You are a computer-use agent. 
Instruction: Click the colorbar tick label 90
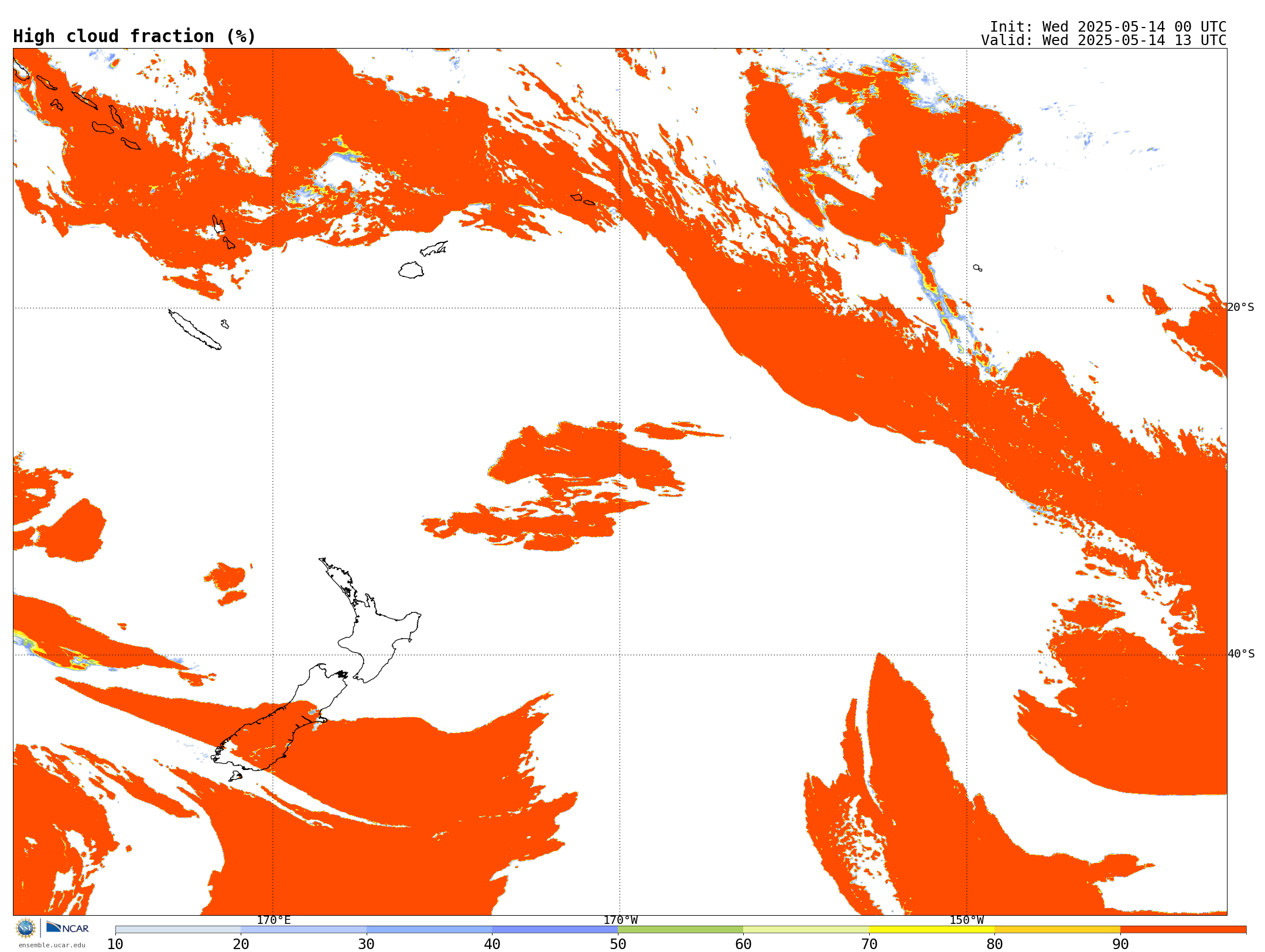(x=1120, y=944)
